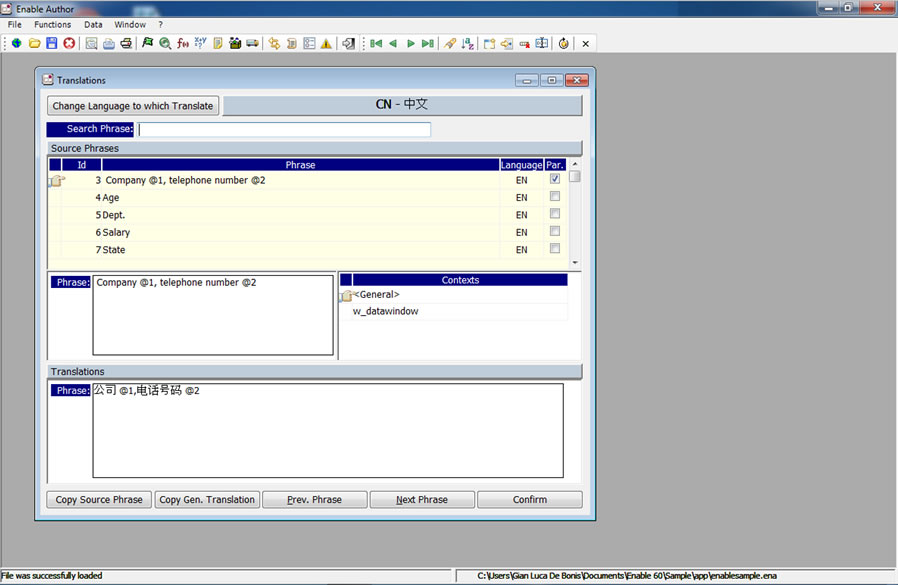Open the Data menu
Viewport: 898px width, 585px height.
pyautogui.click(x=93, y=24)
